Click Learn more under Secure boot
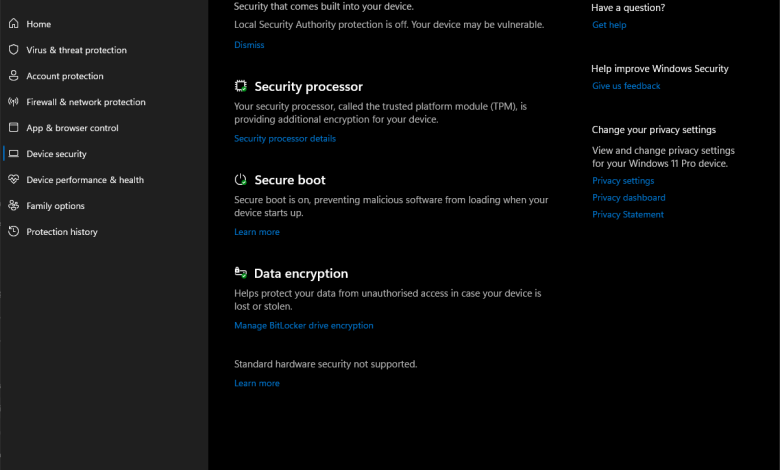 point(257,232)
